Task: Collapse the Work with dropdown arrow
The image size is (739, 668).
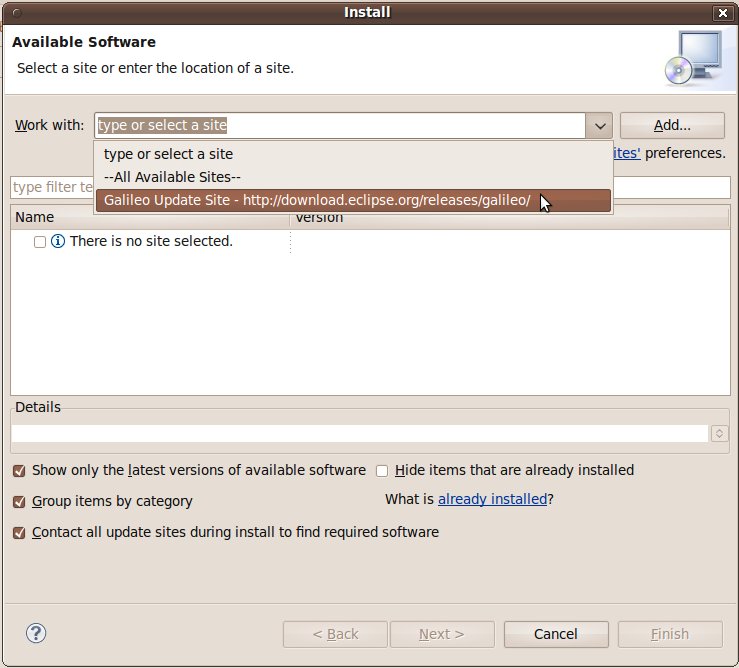Action: (599, 126)
